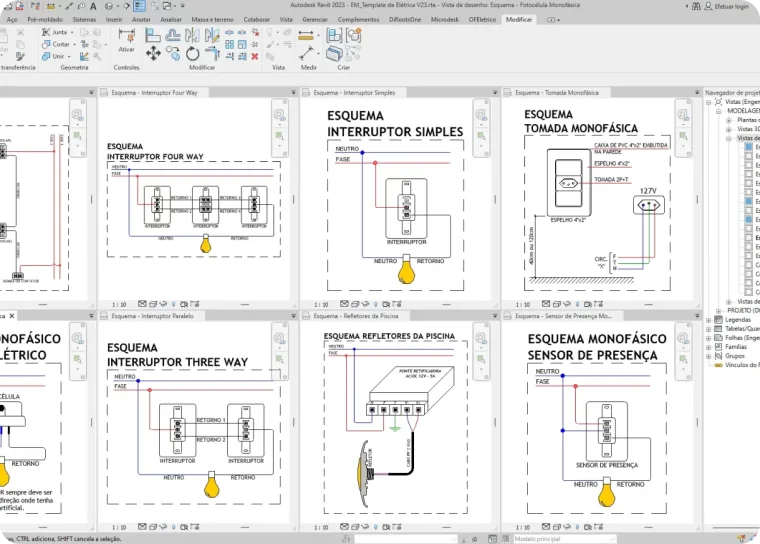Select the Move tool
This screenshot has height=544, width=760.
coord(153,53)
